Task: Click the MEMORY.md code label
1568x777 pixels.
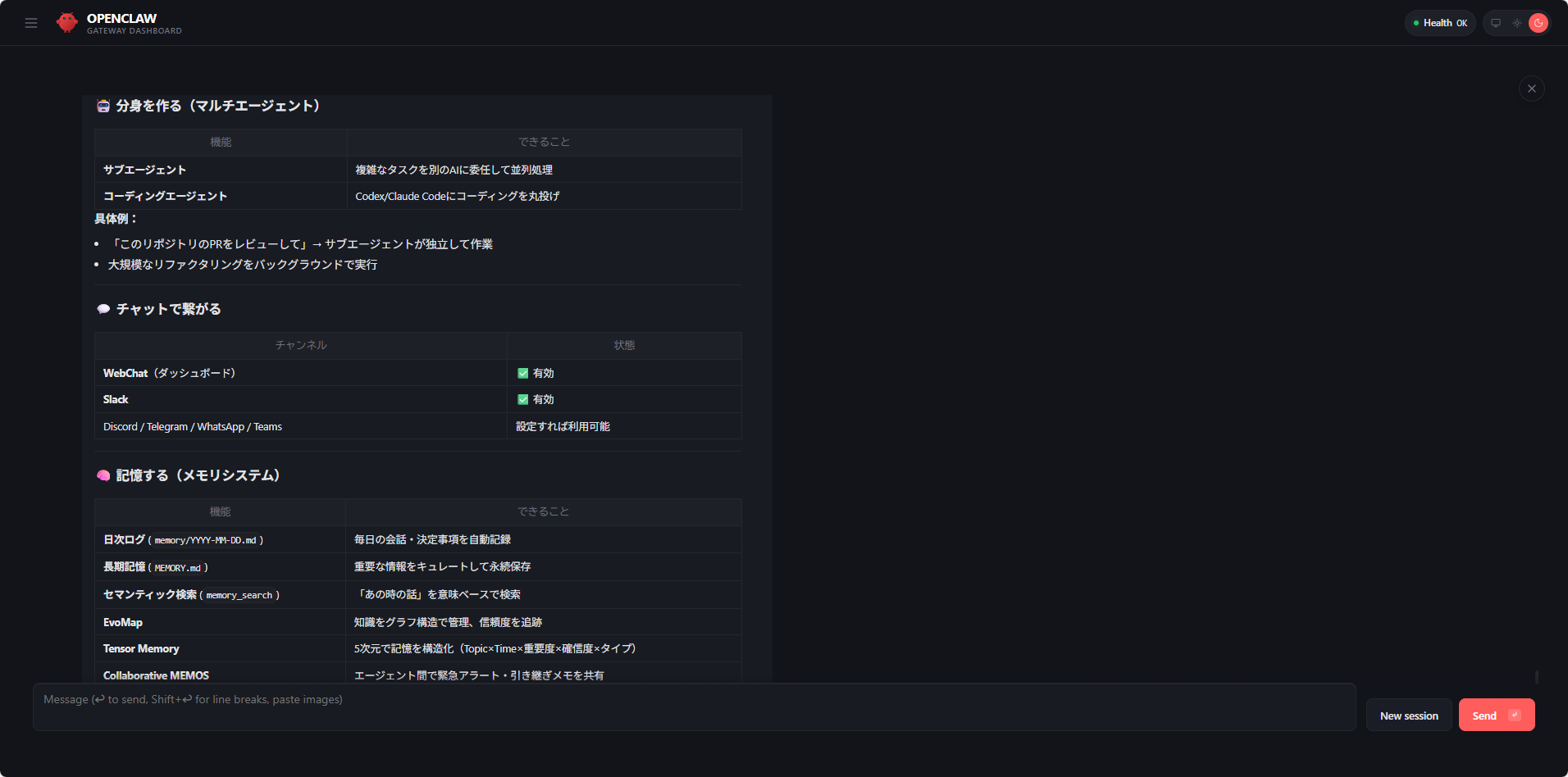Action: tap(178, 567)
